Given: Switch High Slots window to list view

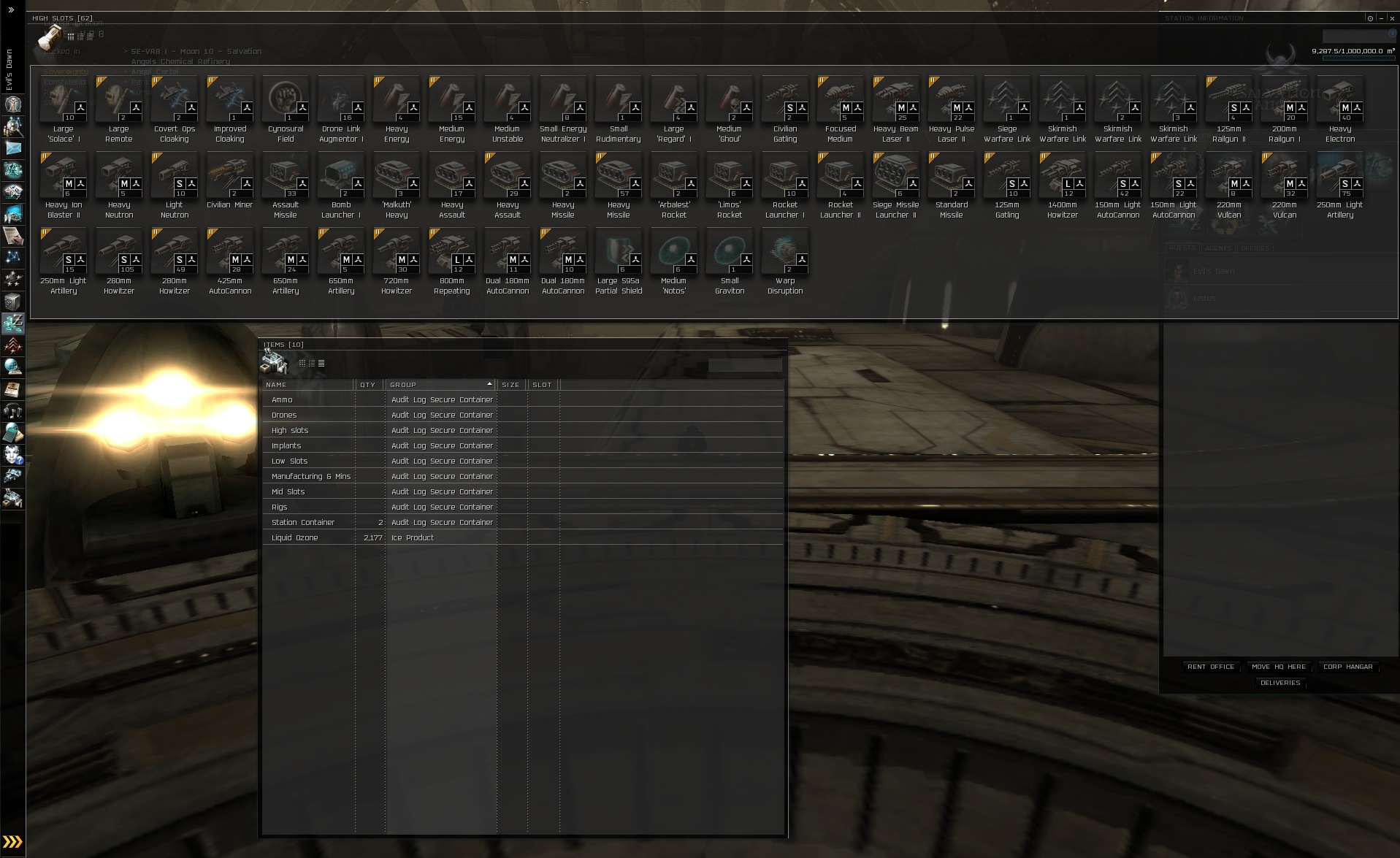Looking at the screenshot, I should 90,37.
